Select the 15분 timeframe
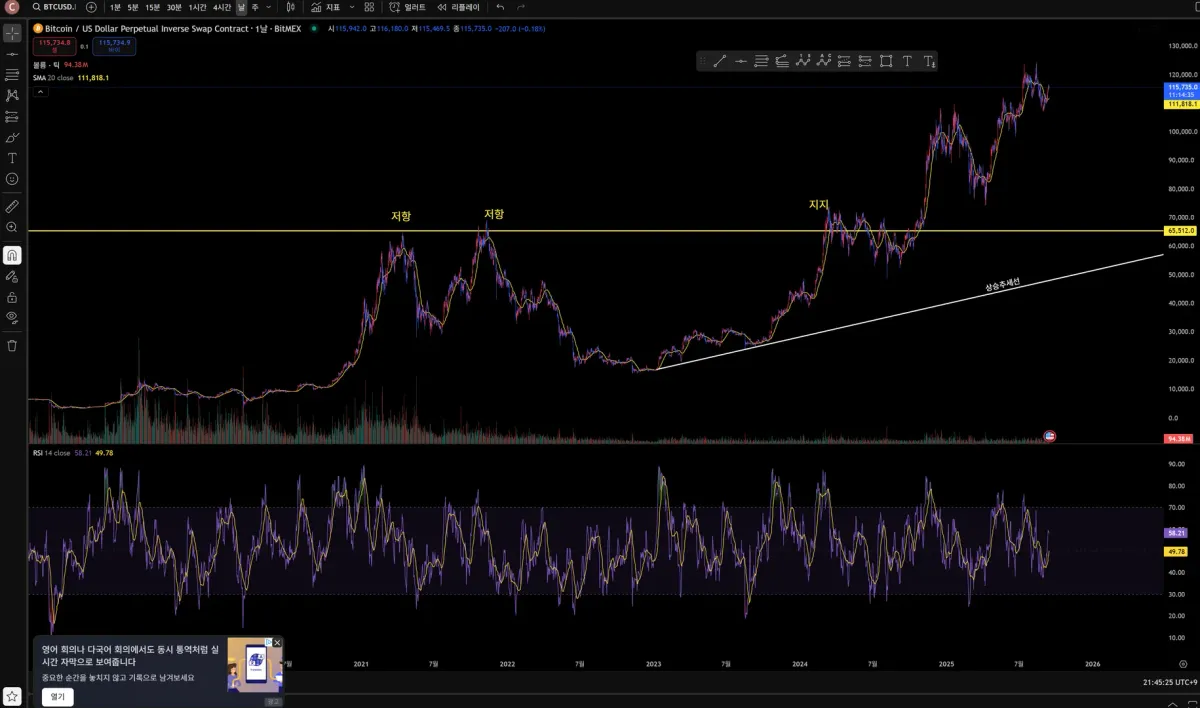Image resolution: width=1200 pixels, height=708 pixels. [153, 7]
